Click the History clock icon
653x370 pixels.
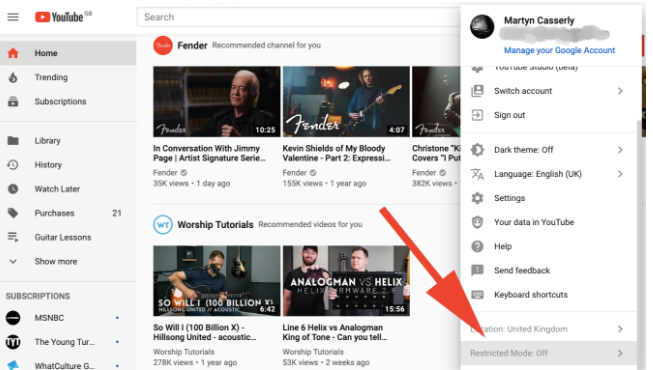click(x=13, y=165)
